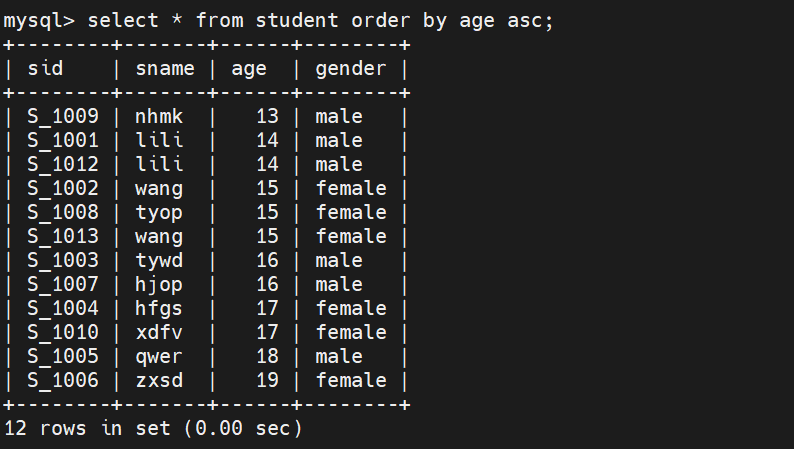Click the S_1004 student ID

62,309
